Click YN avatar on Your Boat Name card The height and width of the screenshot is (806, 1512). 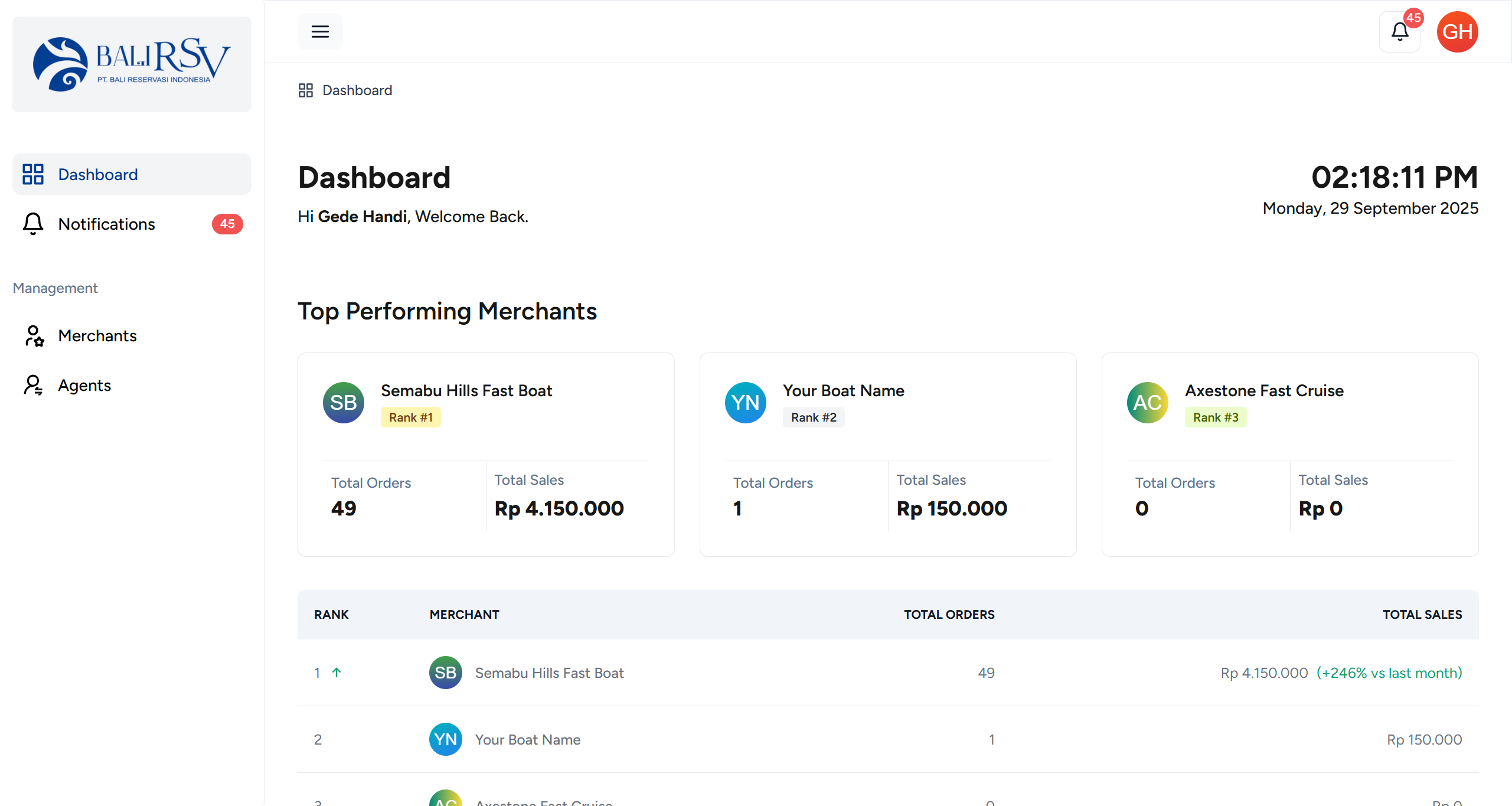coord(746,403)
